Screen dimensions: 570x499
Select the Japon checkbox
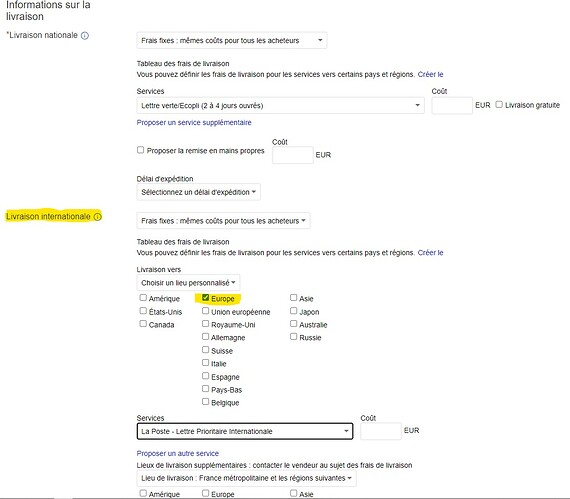point(293,311)
